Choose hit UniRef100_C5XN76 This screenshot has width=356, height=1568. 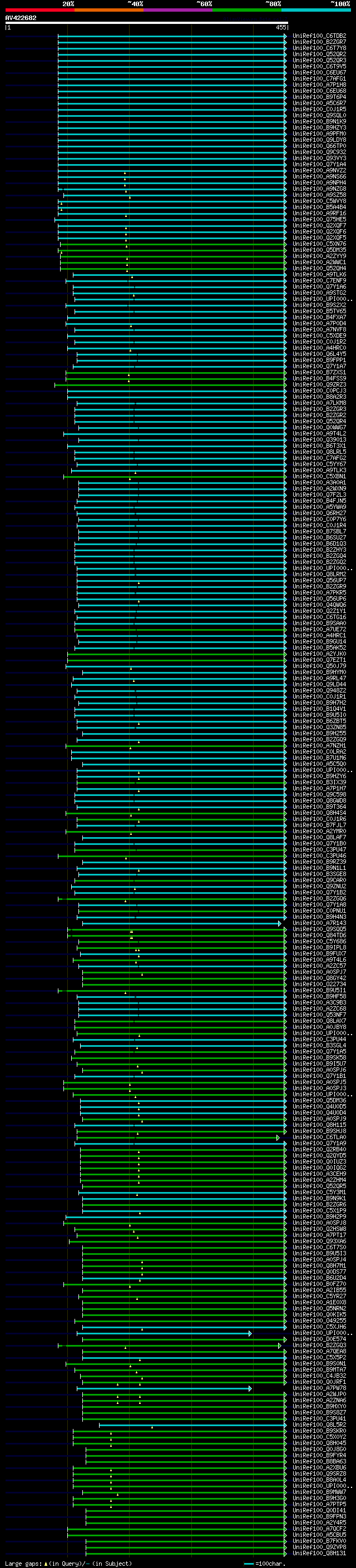[319, 244]
